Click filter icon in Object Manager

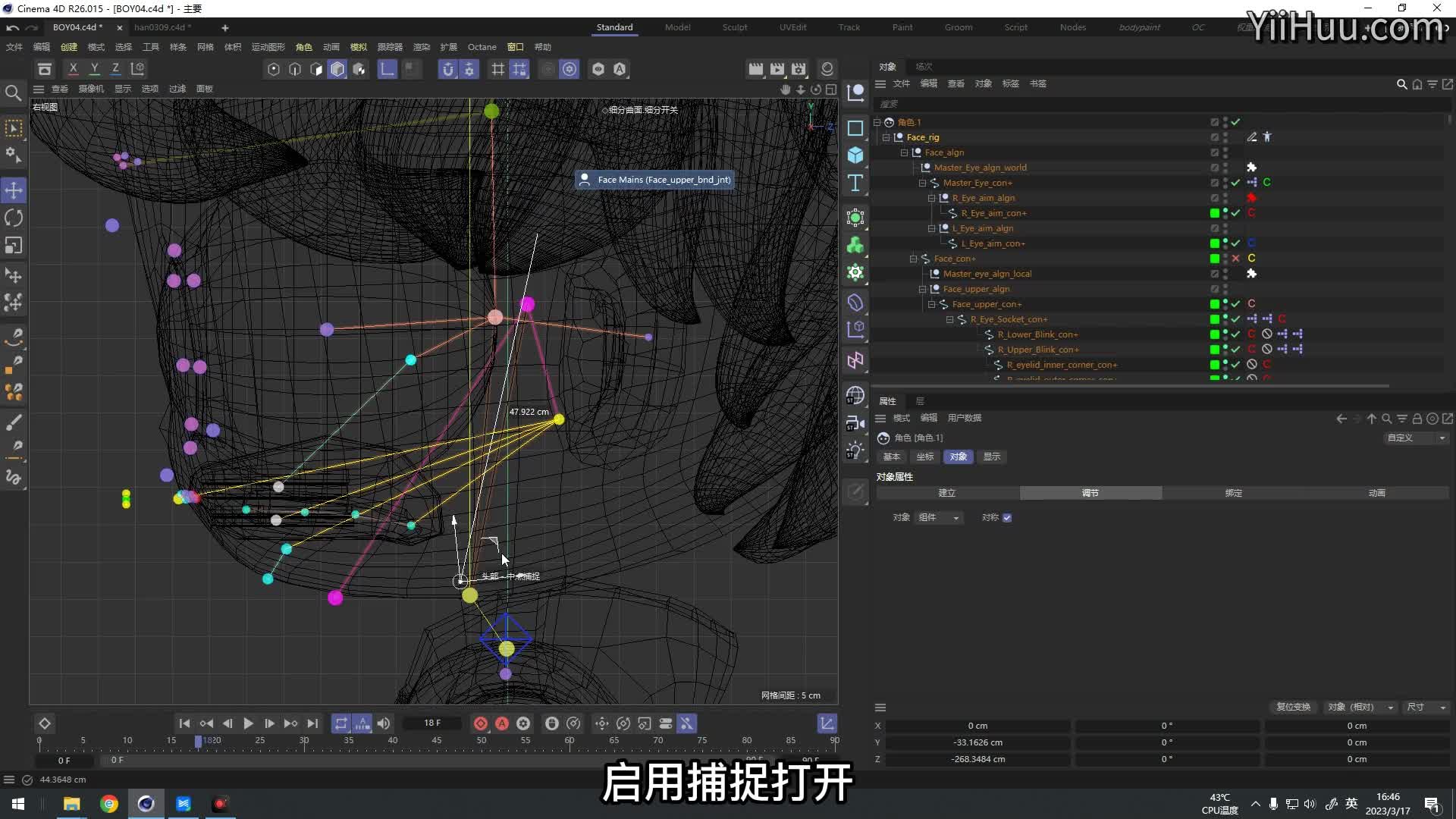pyautogui.click(x=1432, y=84)
